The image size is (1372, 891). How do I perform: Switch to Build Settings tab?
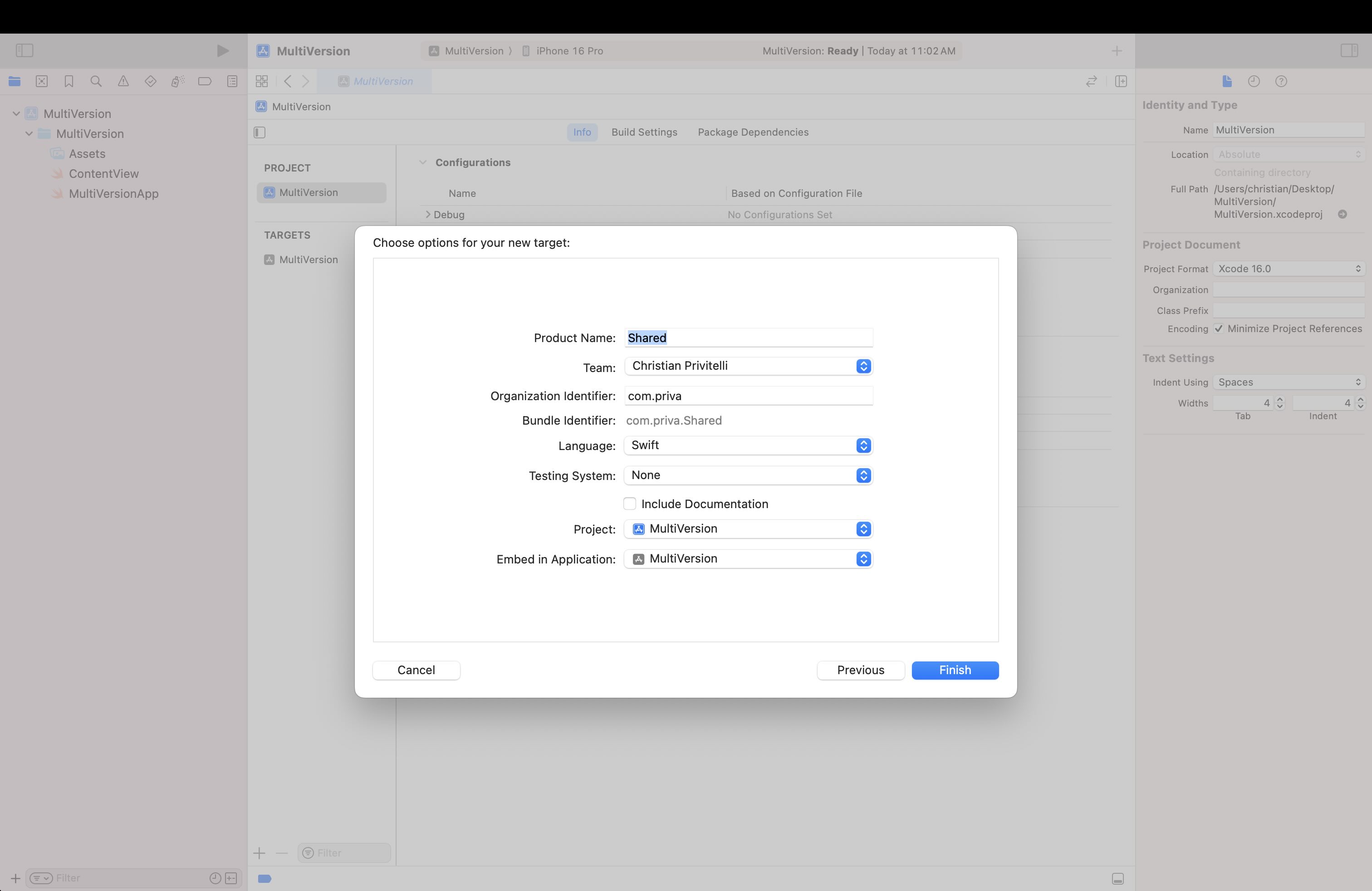click(644, 132)
